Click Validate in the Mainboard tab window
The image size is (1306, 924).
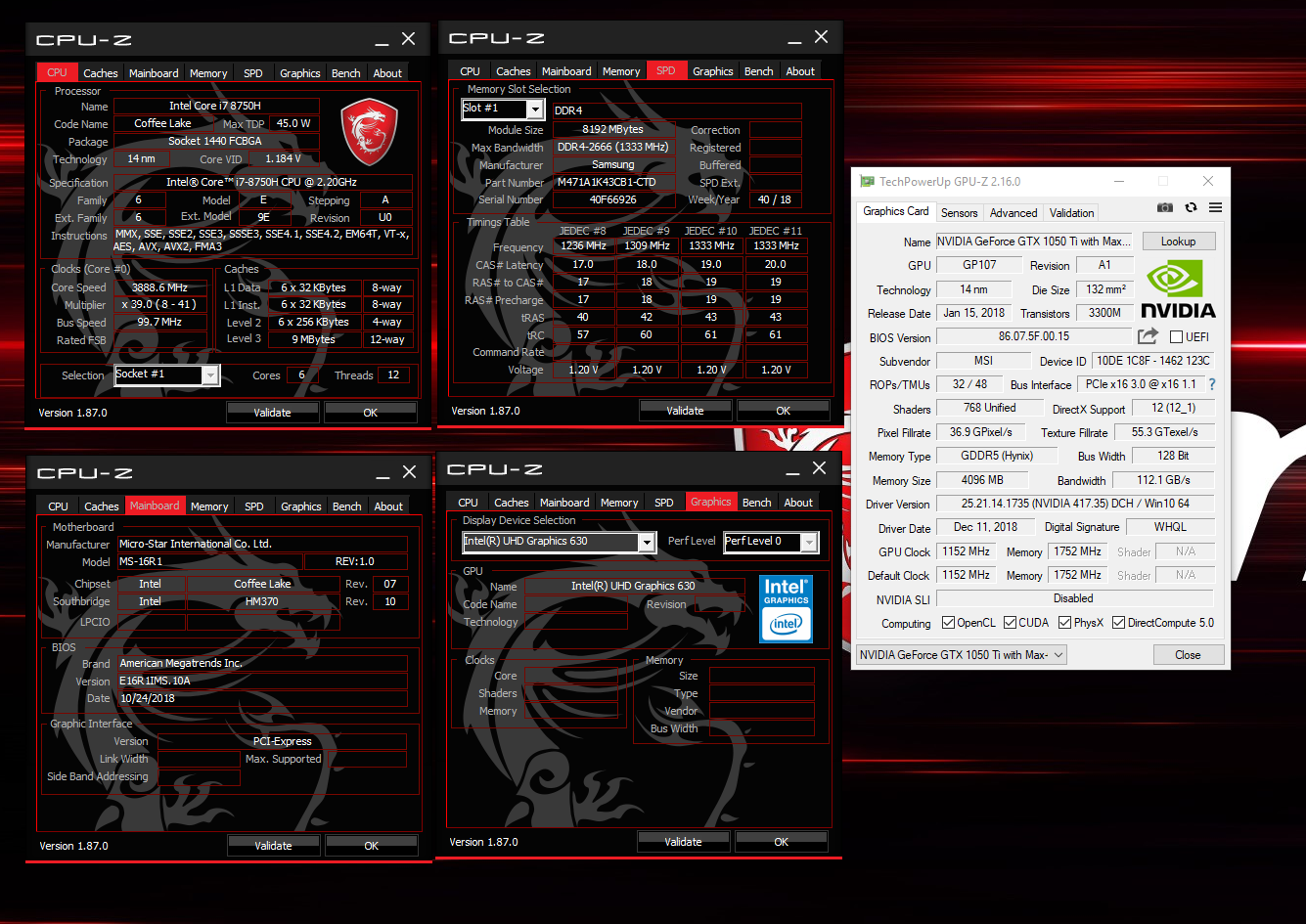tap(273, 846)
